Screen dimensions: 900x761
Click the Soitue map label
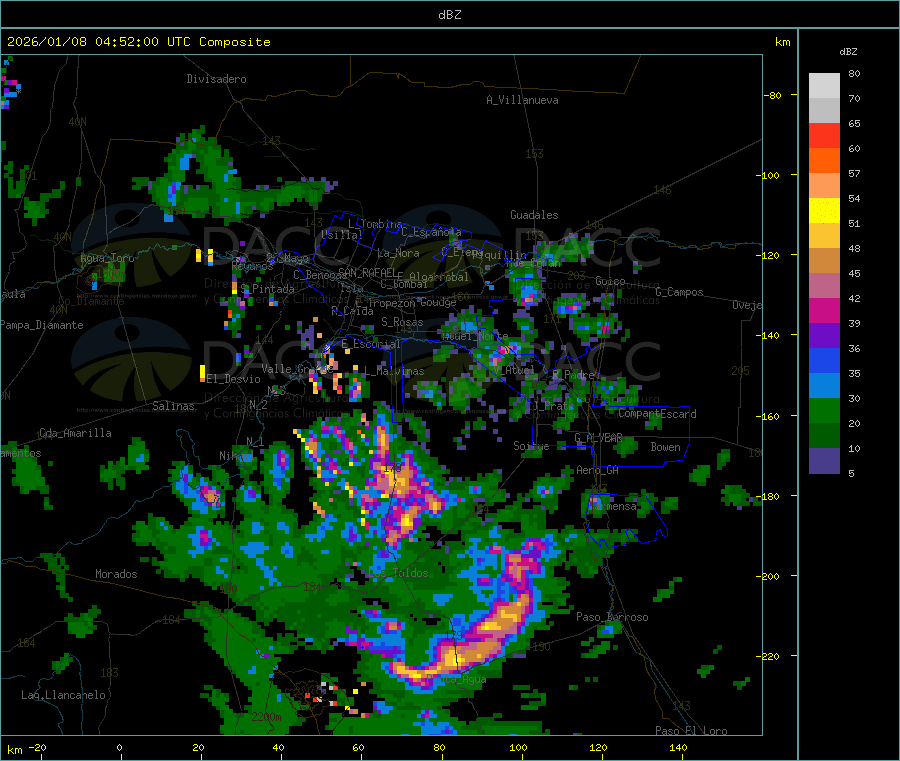click(x=531, y=445)
